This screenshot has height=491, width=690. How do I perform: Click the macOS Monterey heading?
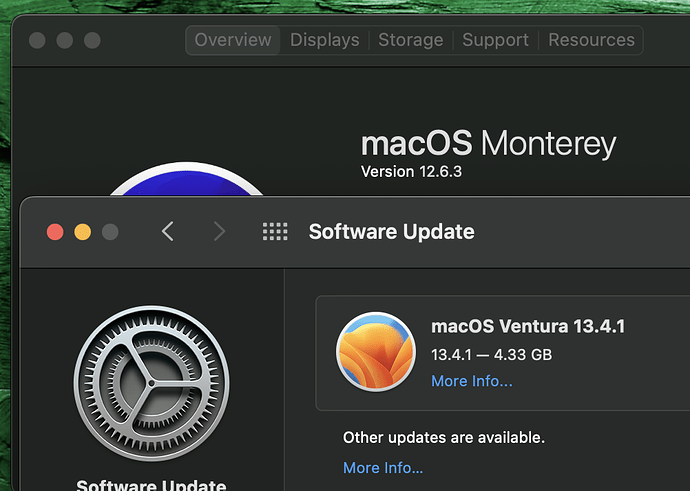pos(488,143)
